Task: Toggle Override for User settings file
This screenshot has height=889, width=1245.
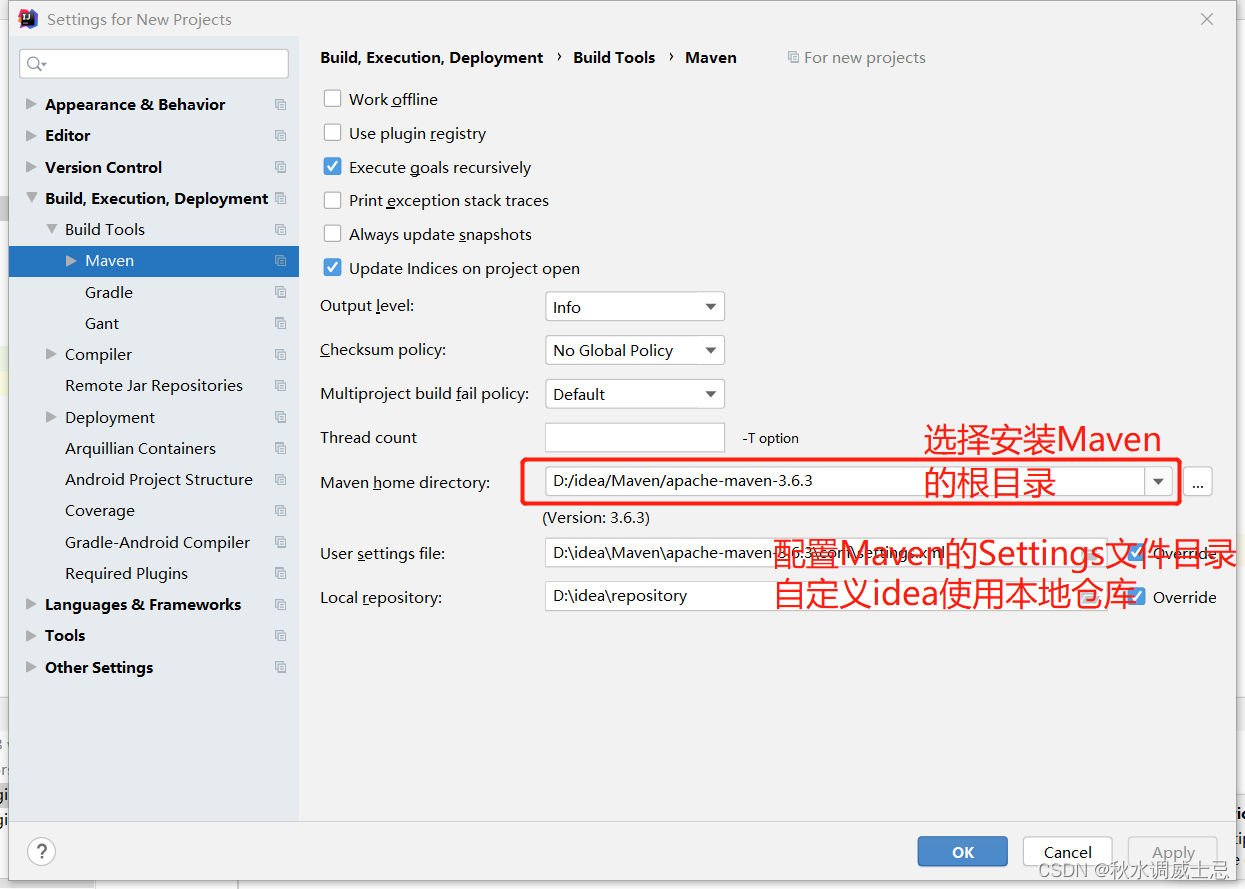Action: coord(1136,553)
